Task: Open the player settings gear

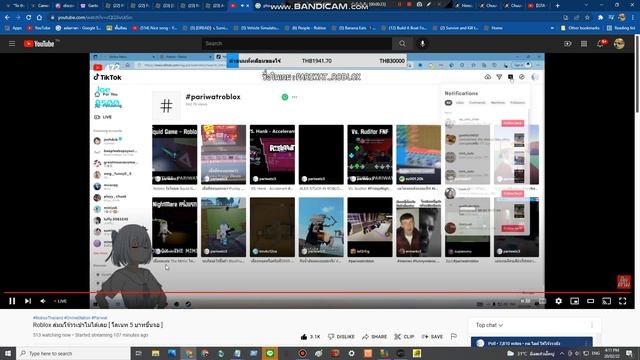Action: click(558, 301)
